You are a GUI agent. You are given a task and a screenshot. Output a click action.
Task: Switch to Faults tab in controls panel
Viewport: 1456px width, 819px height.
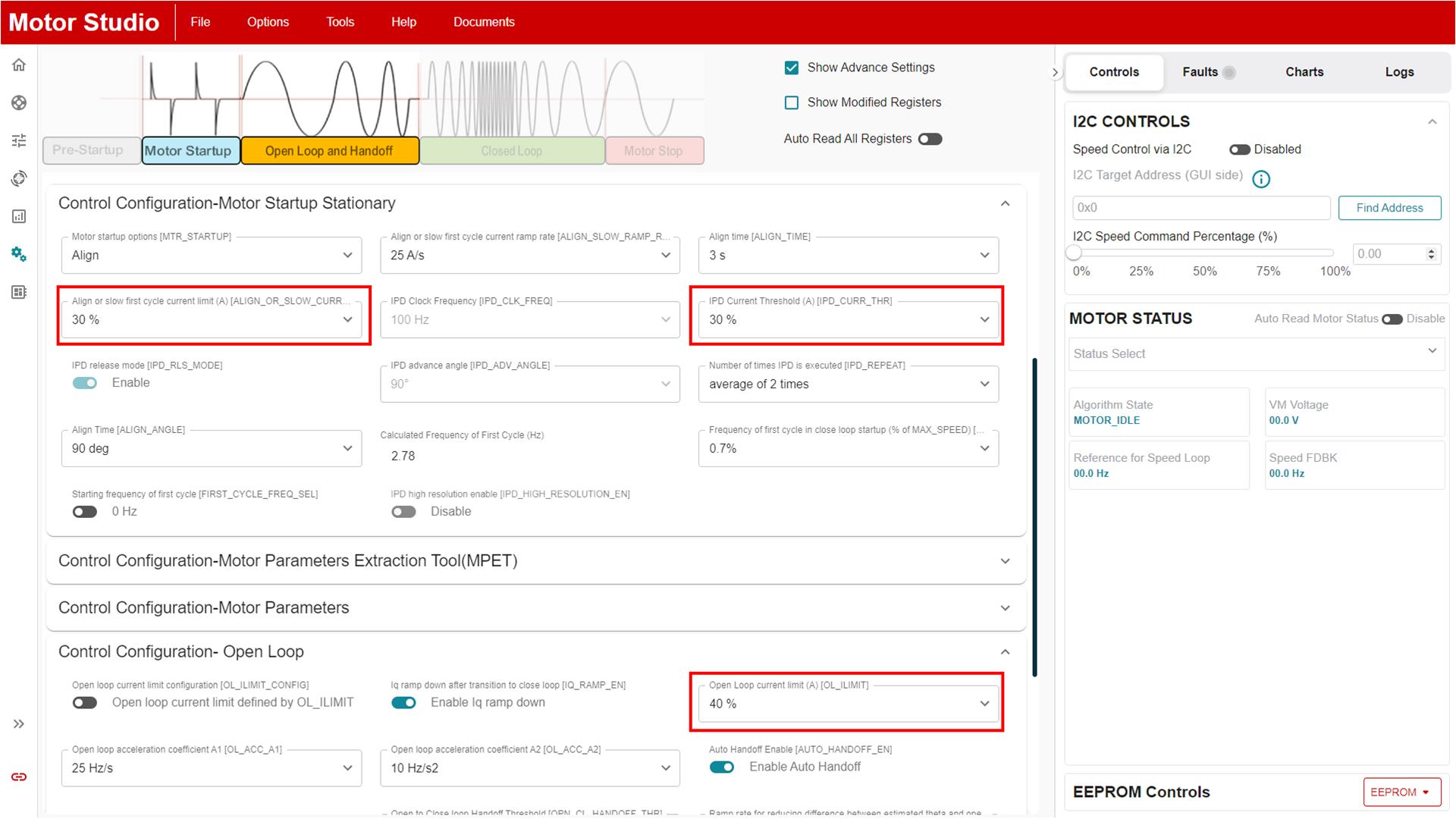pos(1200,72)
